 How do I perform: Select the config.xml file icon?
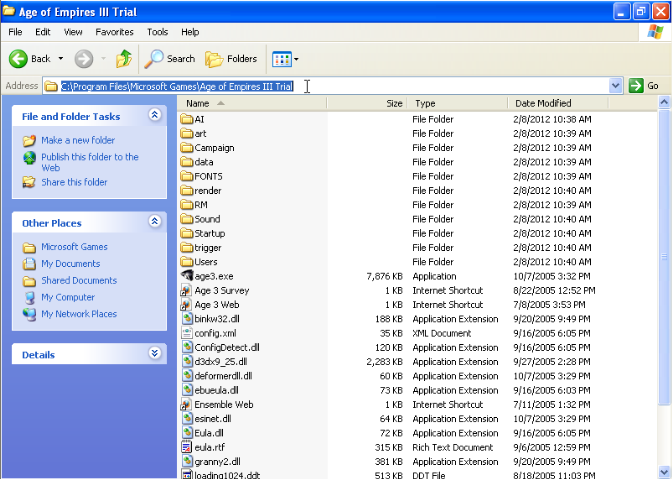(x=186, y=333)
